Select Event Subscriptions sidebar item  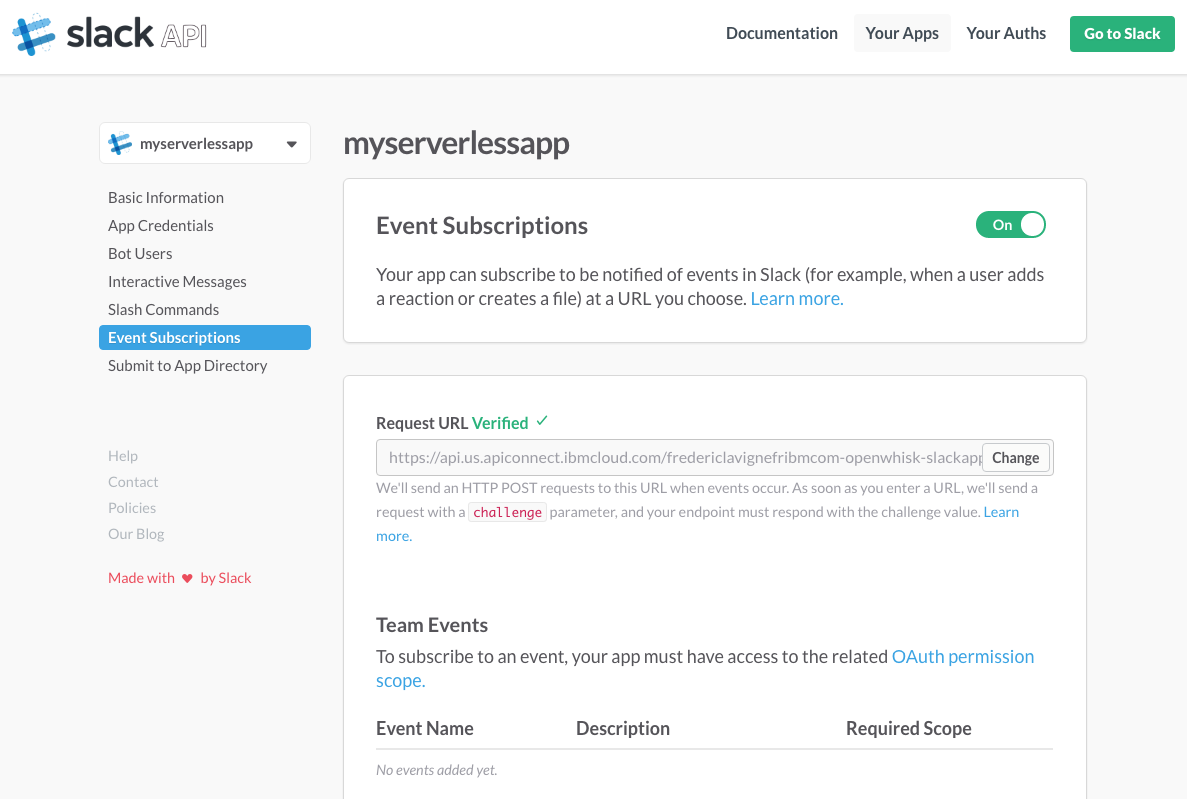click(x=204, y=338)
